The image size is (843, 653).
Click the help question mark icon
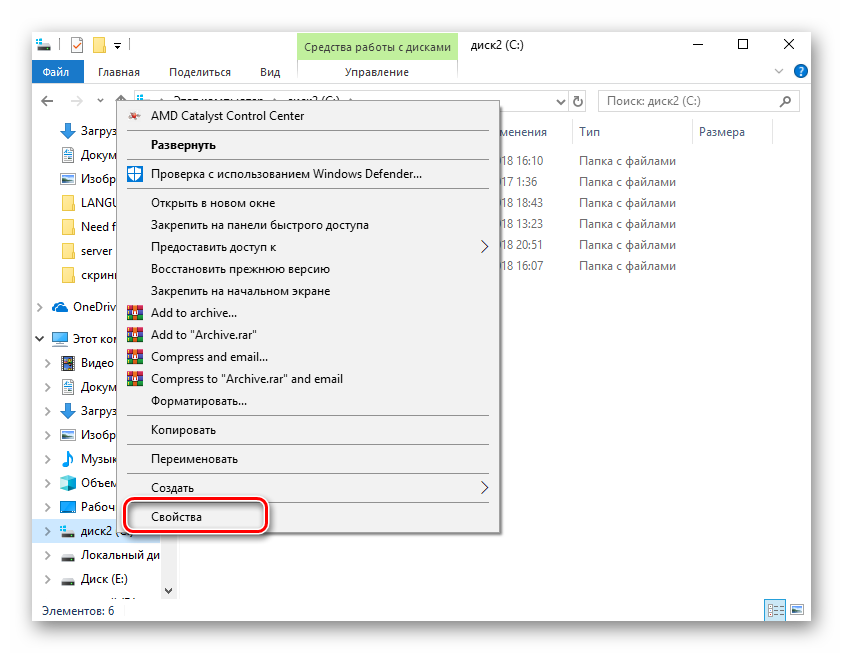click(x=800, y=72)
